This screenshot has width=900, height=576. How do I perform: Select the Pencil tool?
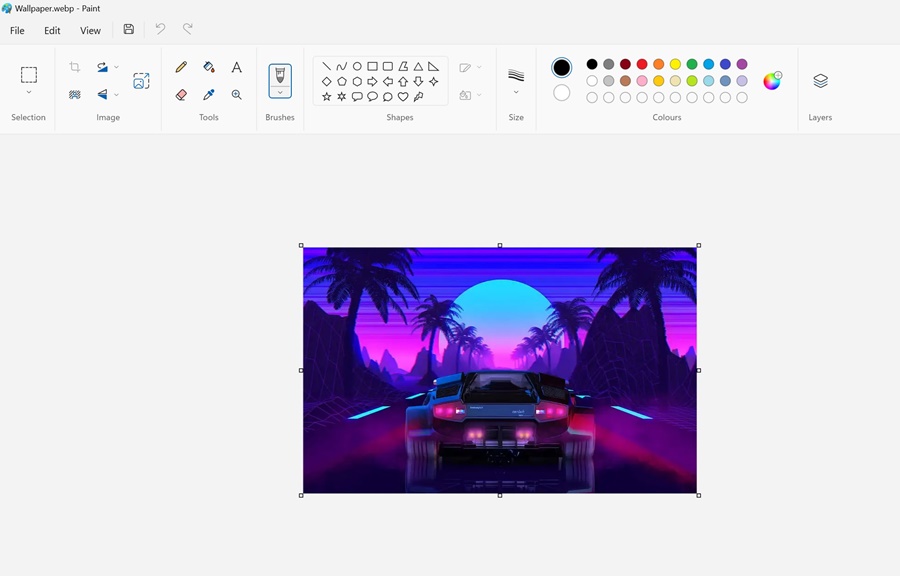pyautogui.click(x=181, y=67)
